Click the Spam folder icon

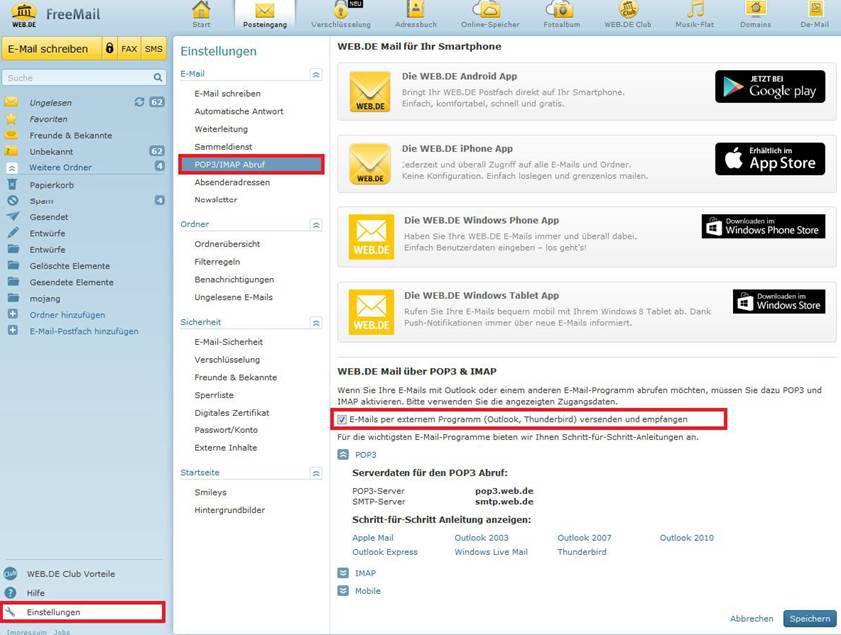(12, 201)
